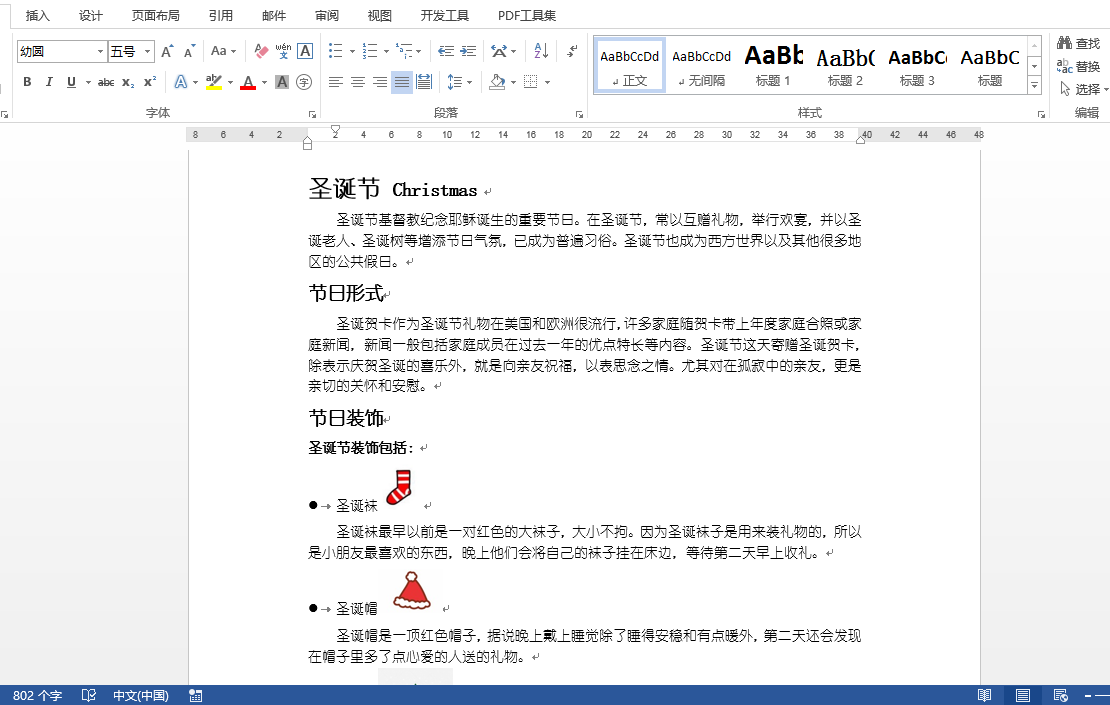The height and width of the screenshot is (705, 1110).
Task: Click proofing status bar icon
Action: pos(88,695)
